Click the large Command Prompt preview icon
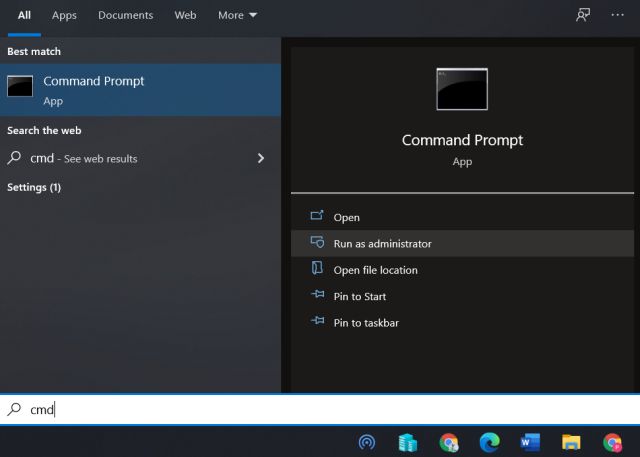 click(462, 89)
